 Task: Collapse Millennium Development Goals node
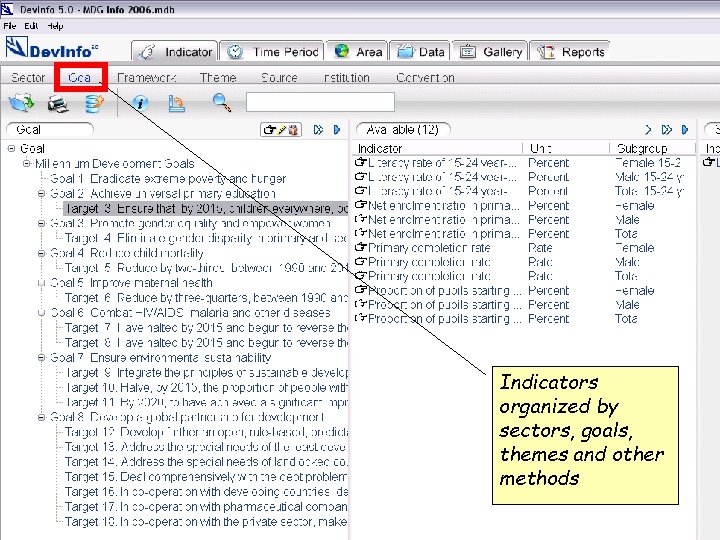pos(27,163)
